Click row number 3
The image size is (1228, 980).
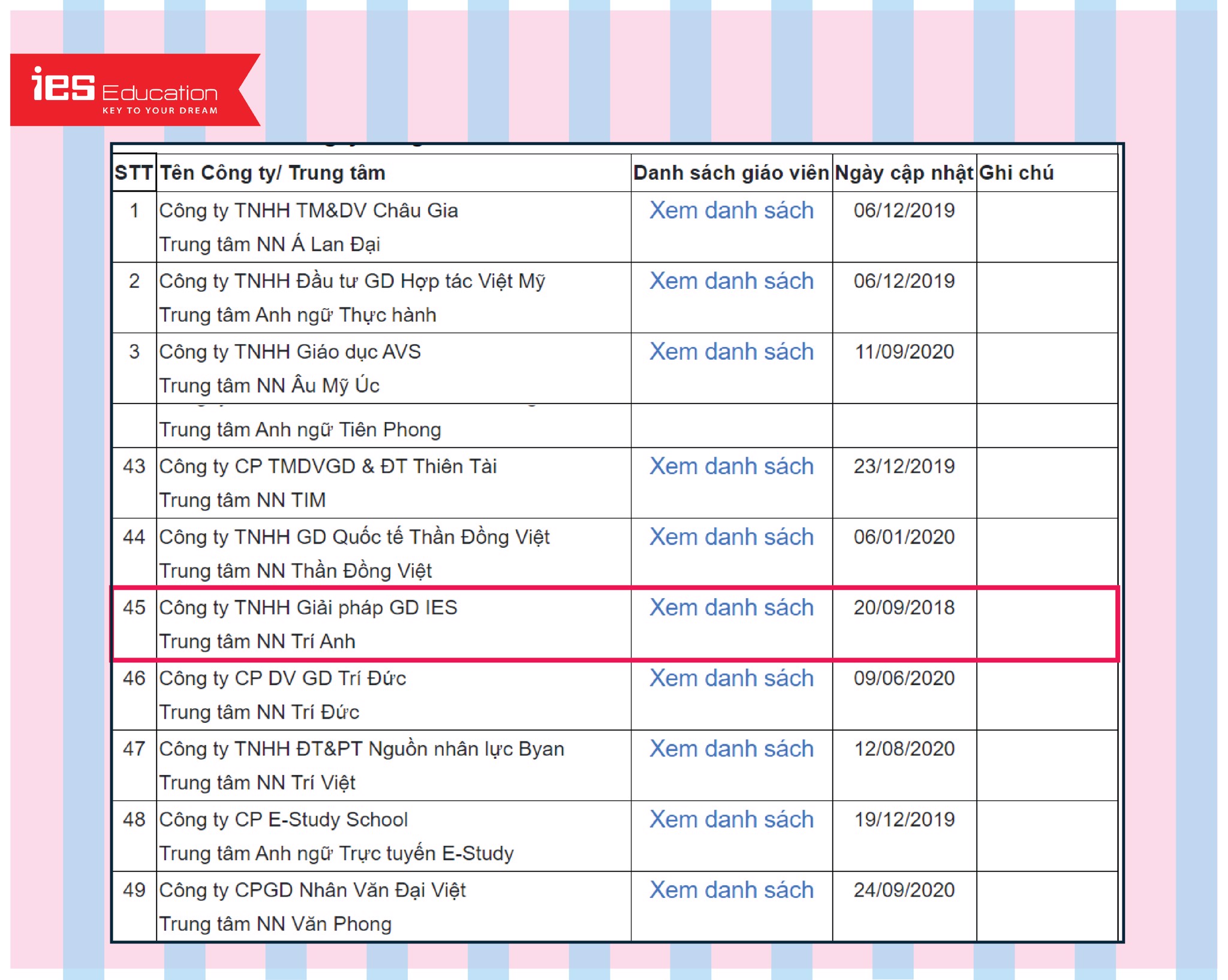[134, 352]
